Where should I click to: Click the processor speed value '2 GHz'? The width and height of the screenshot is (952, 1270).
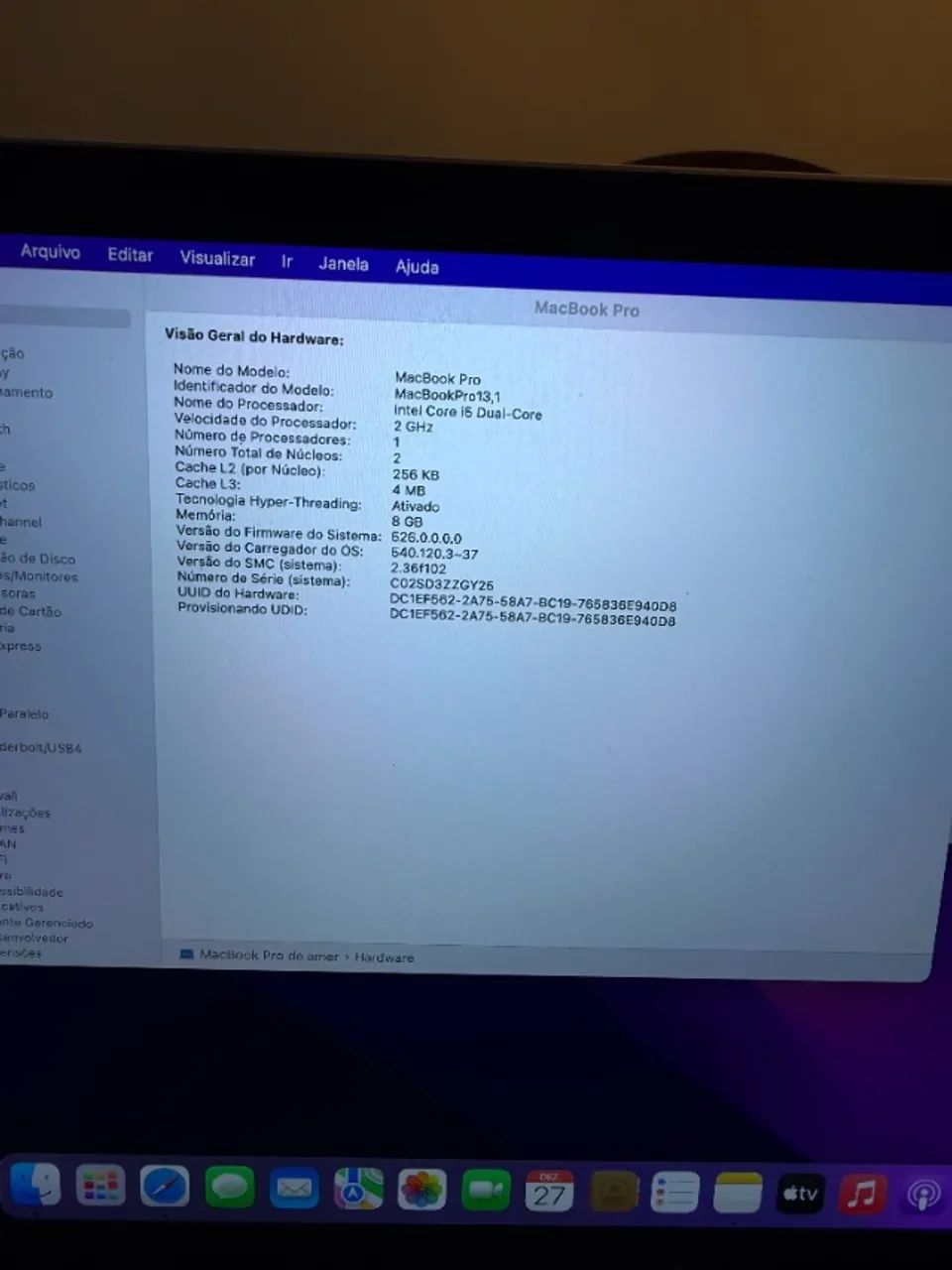click(414, 427)
